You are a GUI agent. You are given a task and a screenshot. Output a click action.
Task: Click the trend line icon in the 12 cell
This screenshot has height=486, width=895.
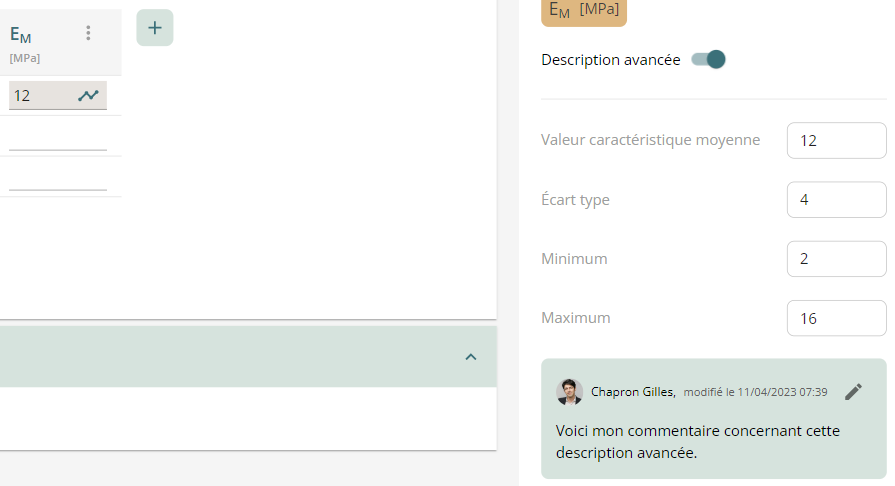tap(89, 96)
